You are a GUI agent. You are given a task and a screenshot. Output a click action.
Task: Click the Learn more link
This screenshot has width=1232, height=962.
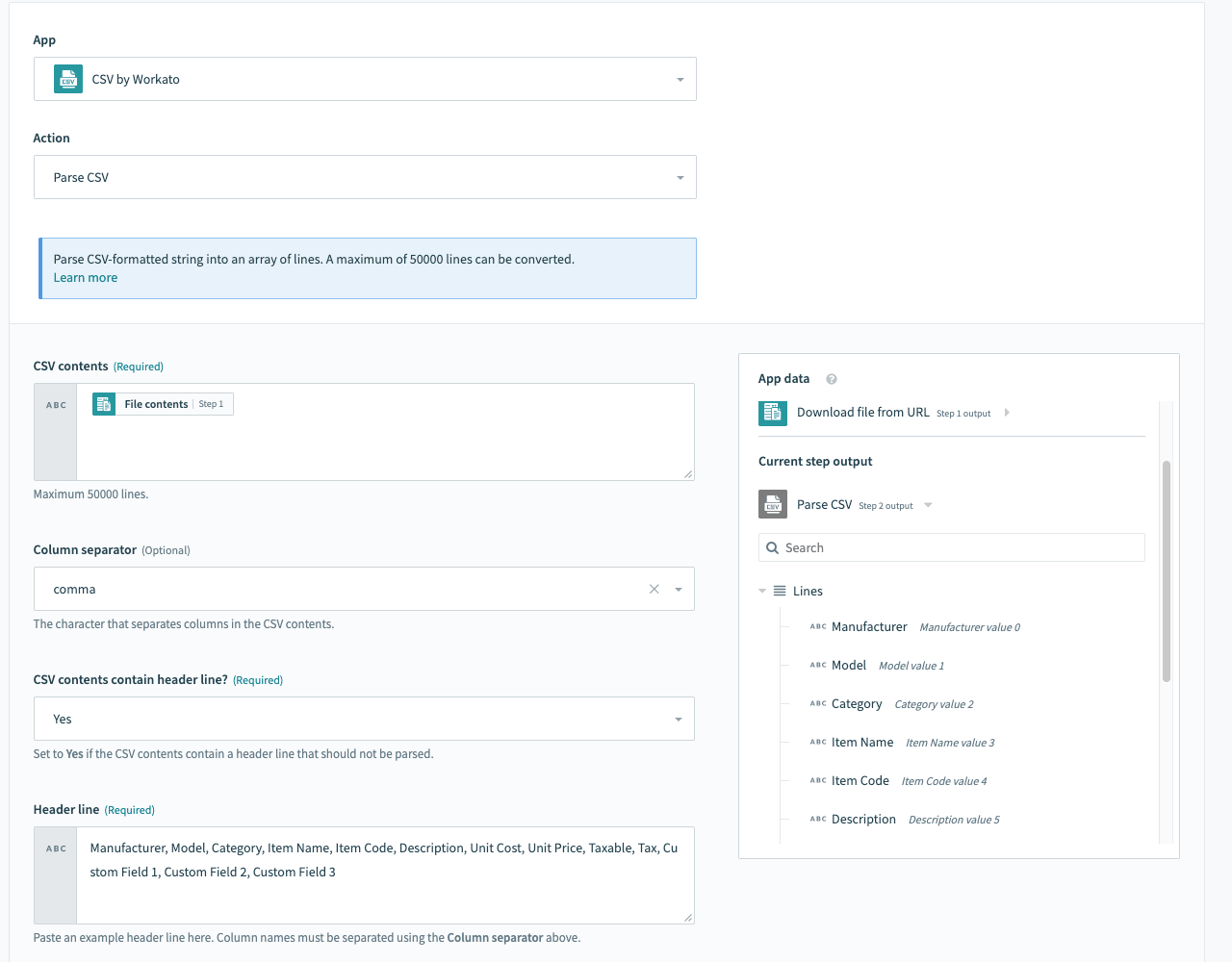point(85,277)
